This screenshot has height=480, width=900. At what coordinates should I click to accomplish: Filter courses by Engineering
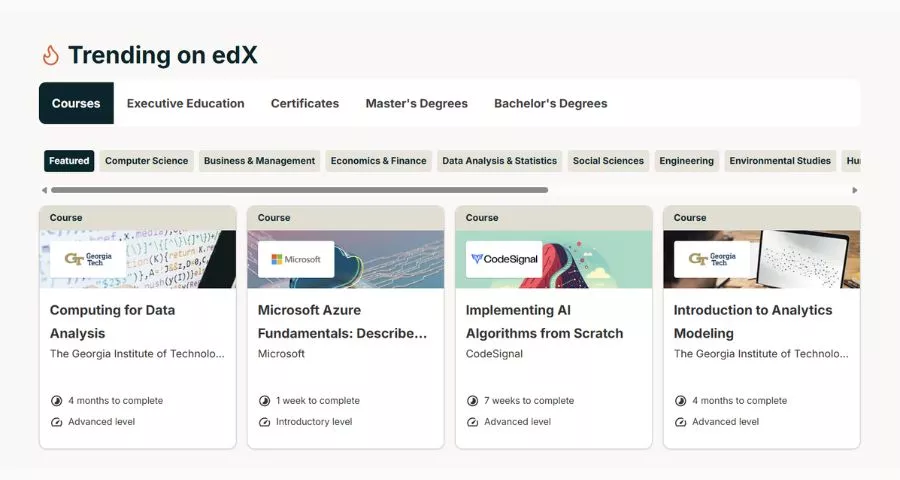click(x=686, y=161)
